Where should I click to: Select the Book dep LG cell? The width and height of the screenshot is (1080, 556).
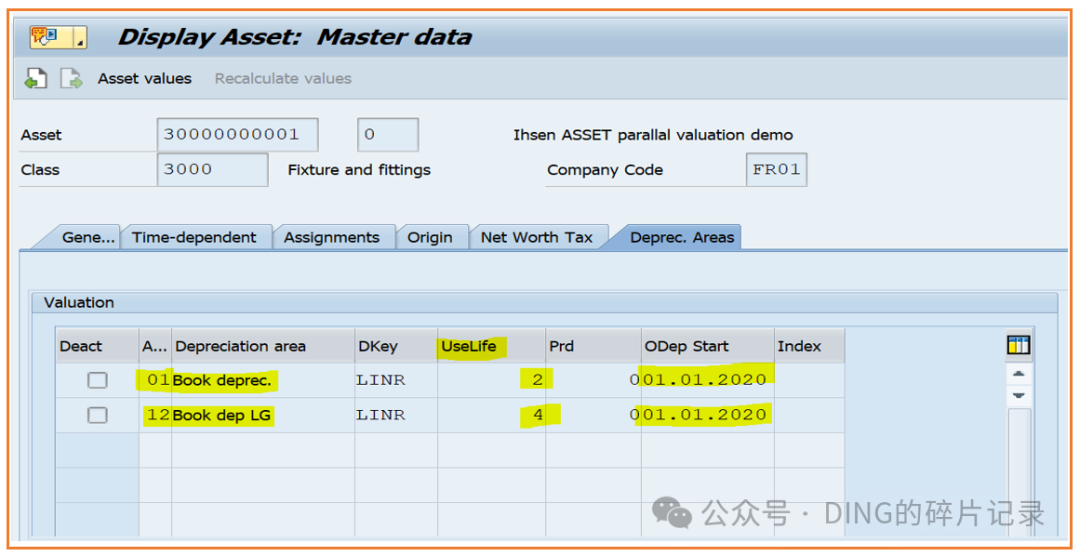263,415
